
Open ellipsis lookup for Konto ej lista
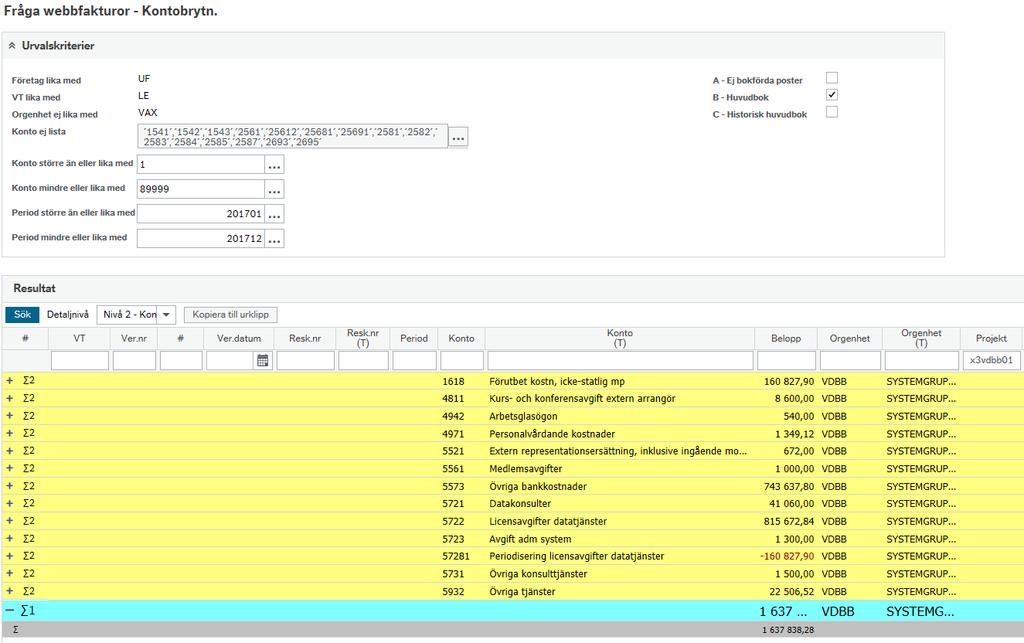point(458,138)
